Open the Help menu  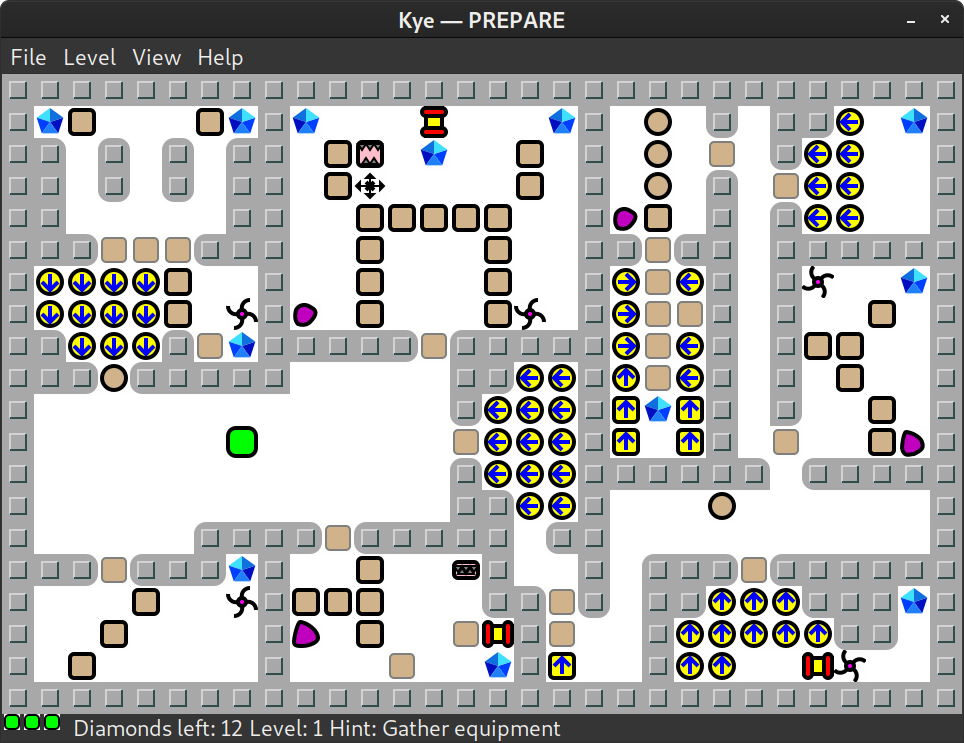pos(220,58)
